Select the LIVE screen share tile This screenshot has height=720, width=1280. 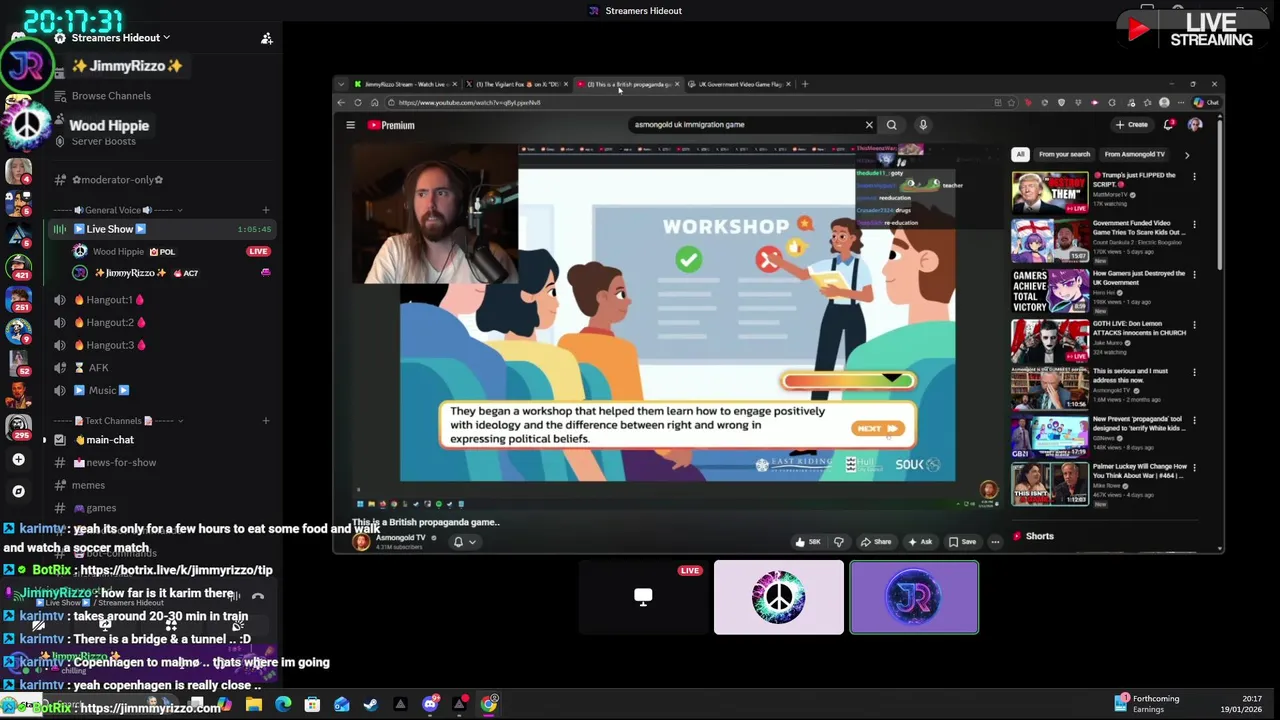tap(643, 597)
